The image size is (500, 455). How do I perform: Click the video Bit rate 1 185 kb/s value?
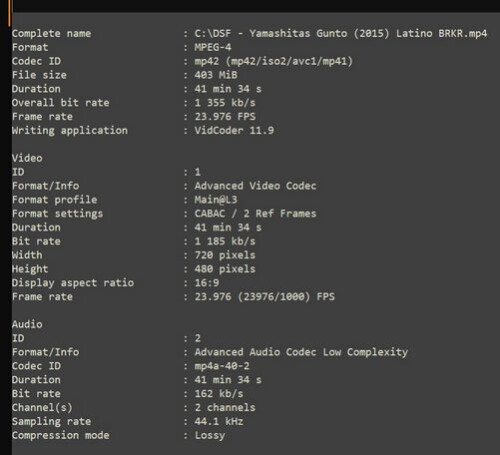[x=225, y=241]
